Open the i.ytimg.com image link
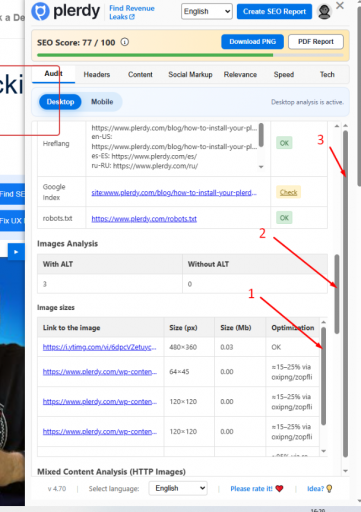Image resolution: width=361 pixels, height=512 pixels. [x=99, y=347]
